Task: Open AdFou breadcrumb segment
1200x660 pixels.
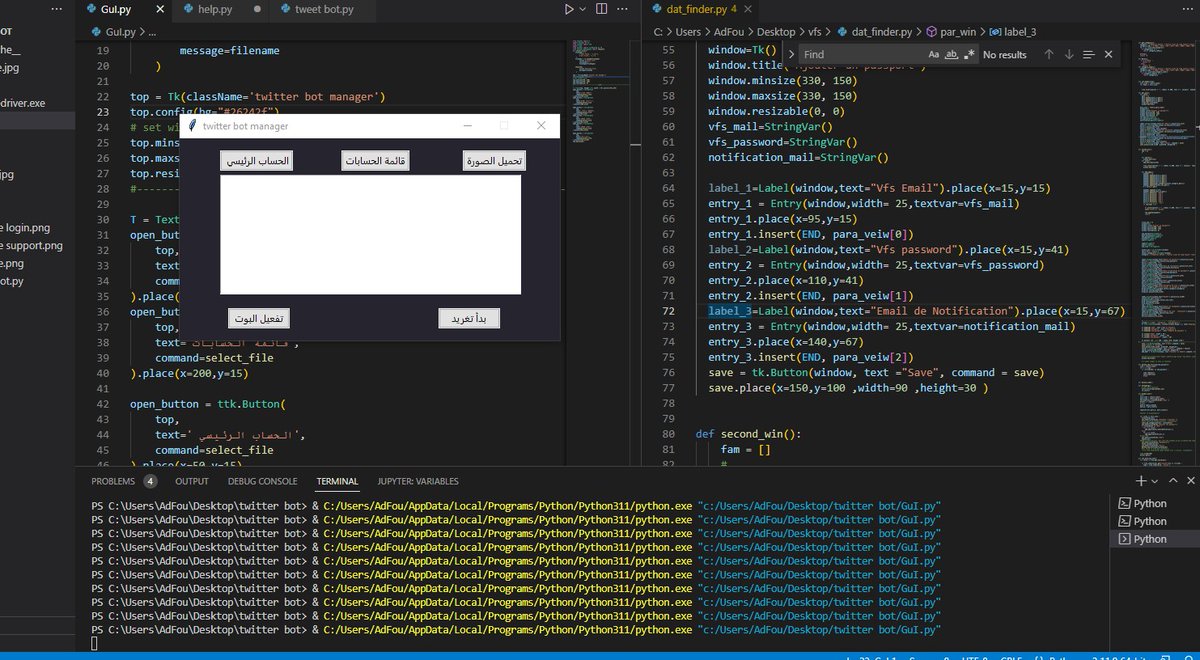Action: click(x=730, y=32)
